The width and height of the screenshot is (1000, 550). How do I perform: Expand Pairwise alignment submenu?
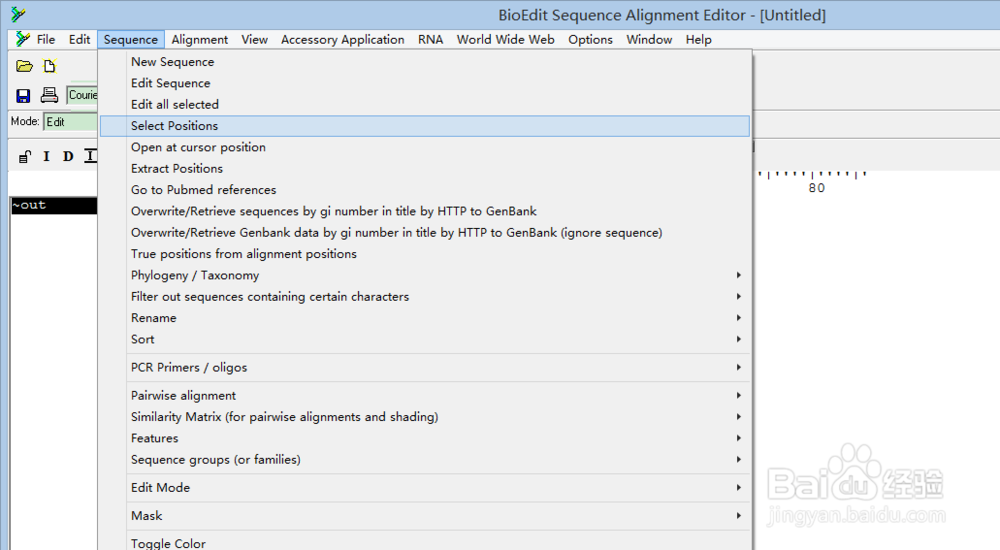click(x=425, y=396)
